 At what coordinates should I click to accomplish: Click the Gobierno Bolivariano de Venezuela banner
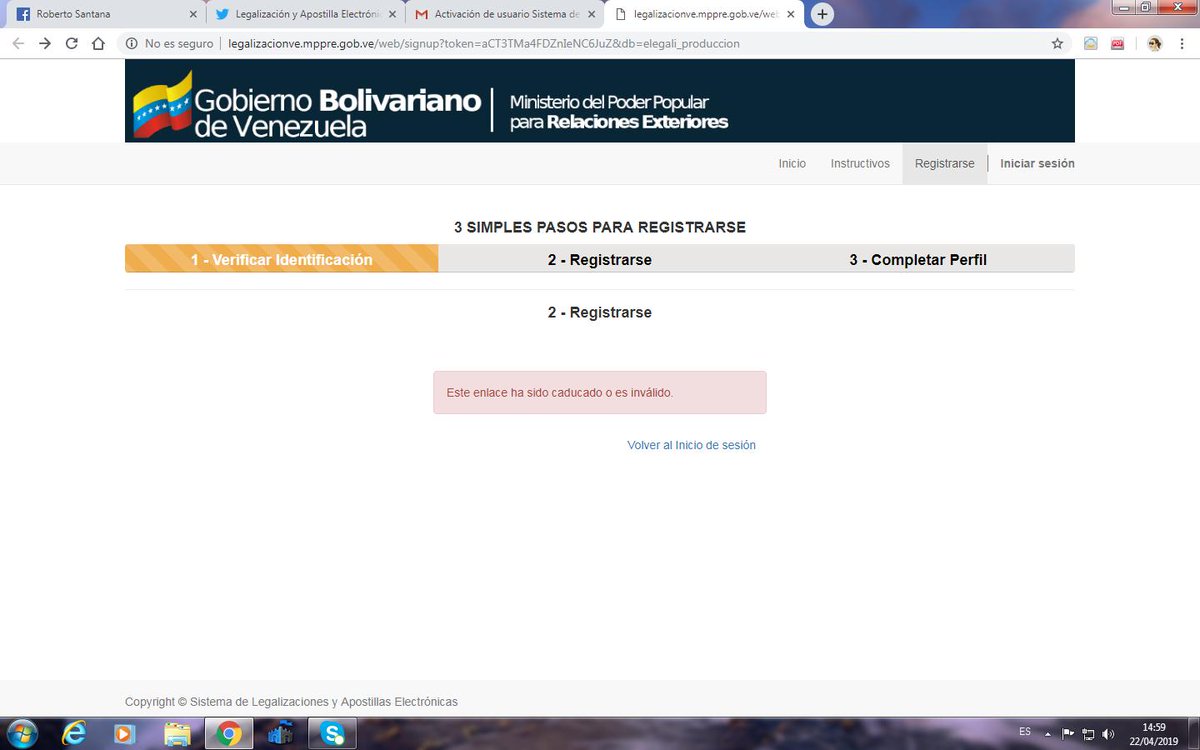(x=600, y=101)
